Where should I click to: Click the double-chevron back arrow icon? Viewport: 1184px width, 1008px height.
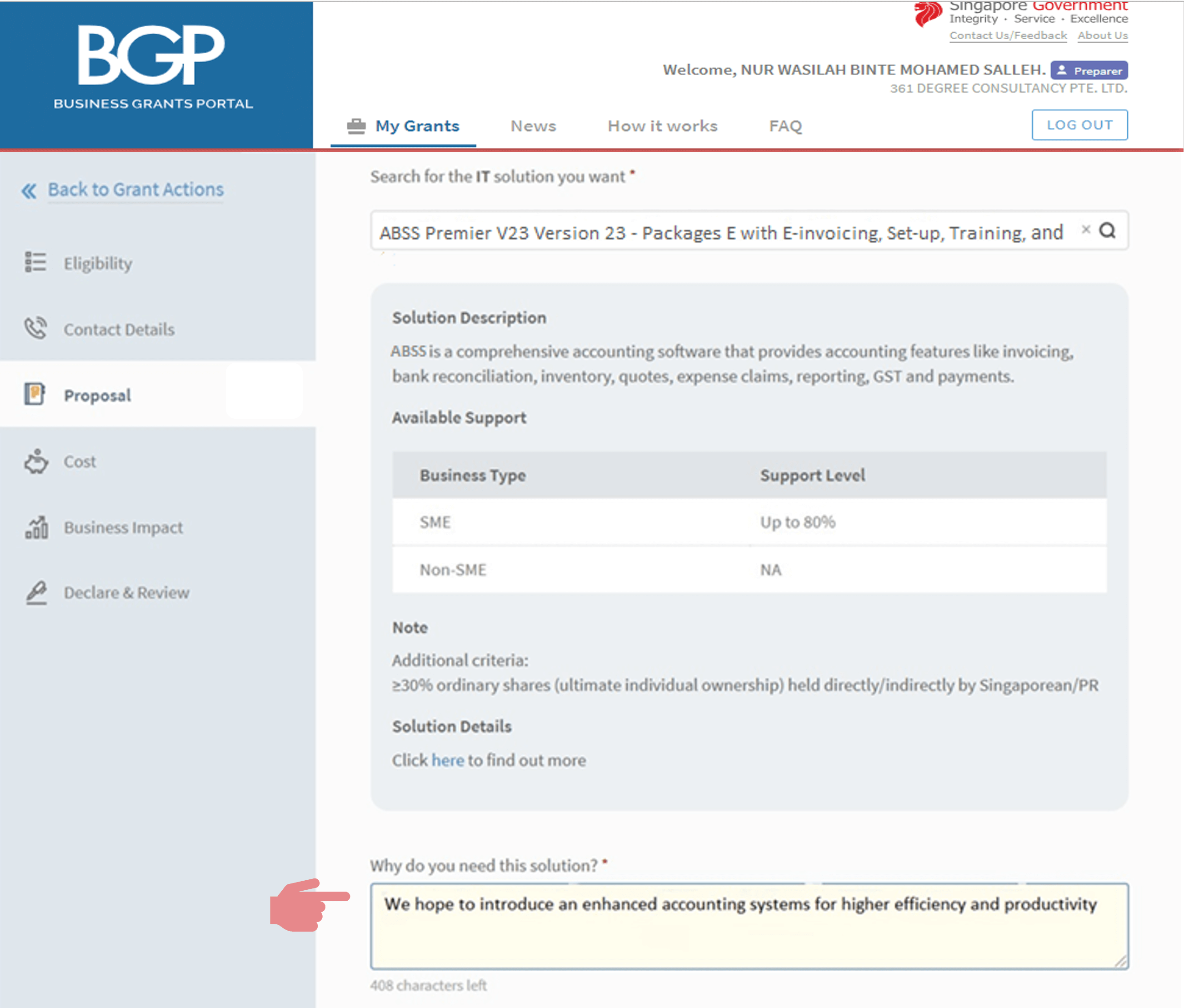[x=29, y=191]
